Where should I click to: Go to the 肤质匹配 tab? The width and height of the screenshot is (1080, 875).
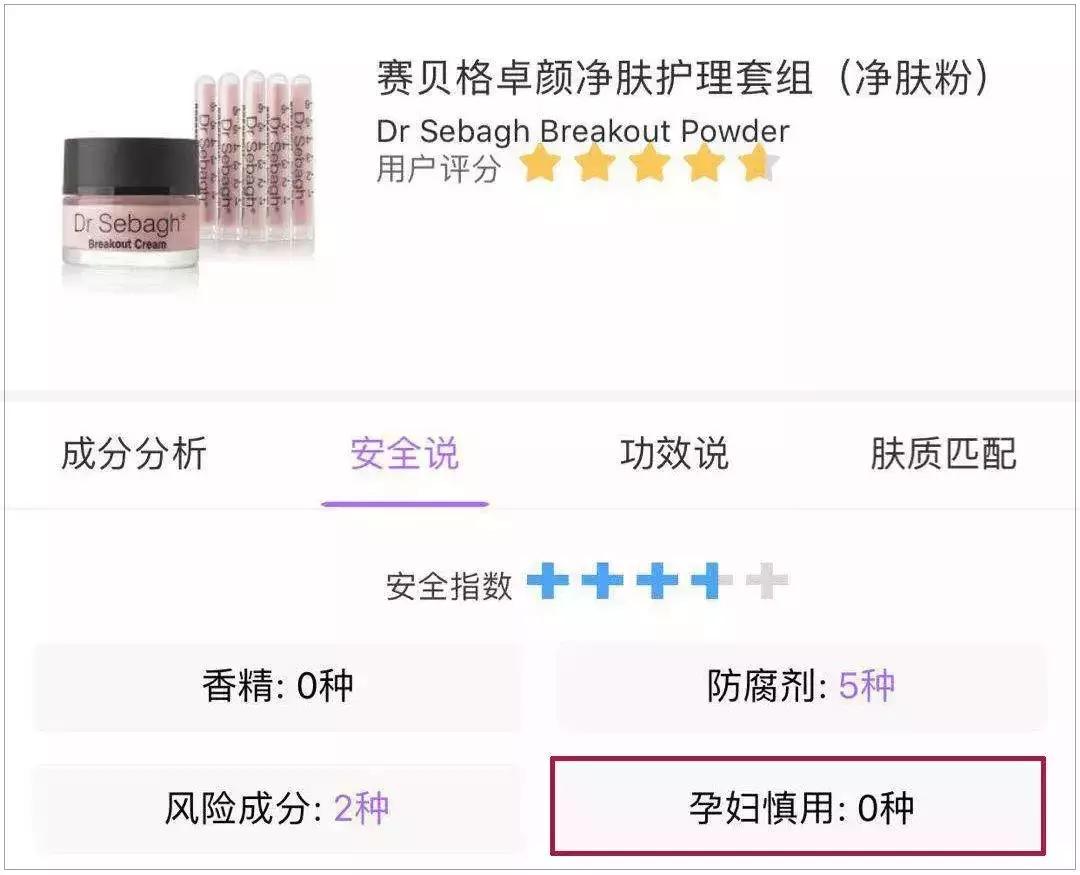(x=944, y=454)
